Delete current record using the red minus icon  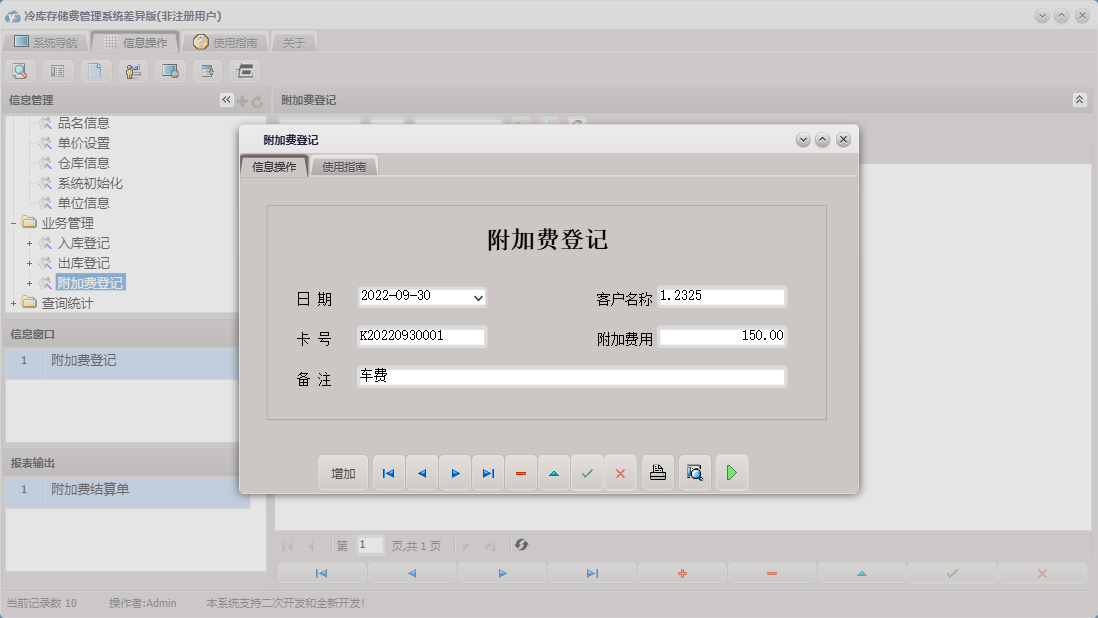click(521, 472)
